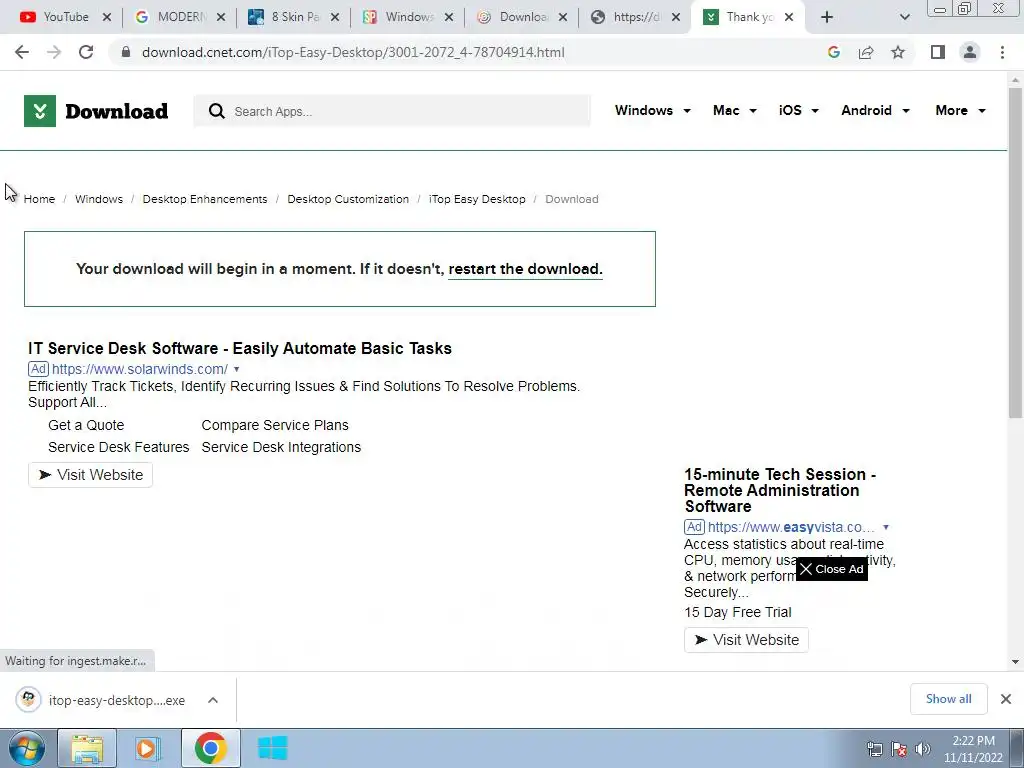Expand download item options chevron

(x=213, y=700)
